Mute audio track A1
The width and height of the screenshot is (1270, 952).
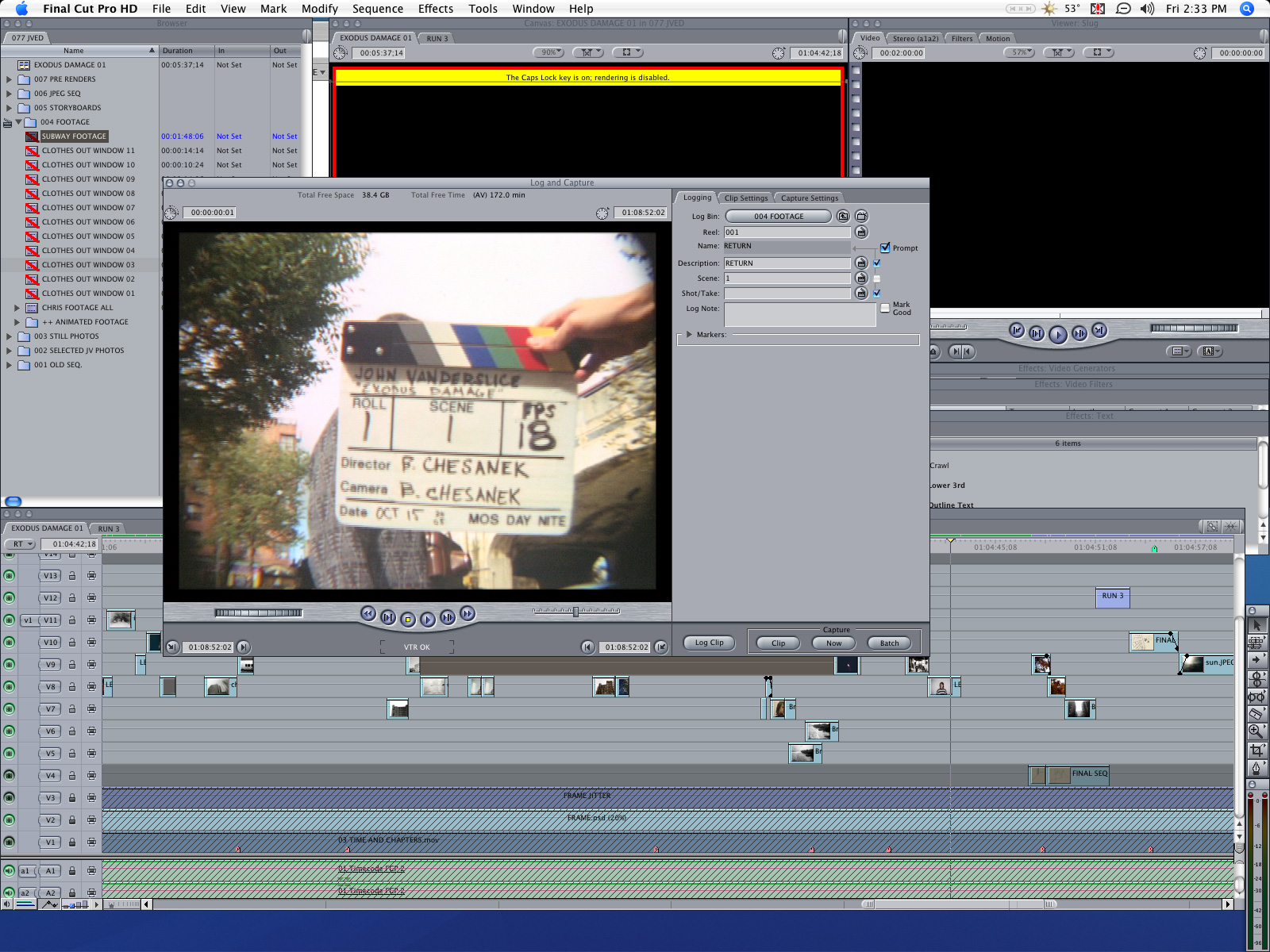point(10,871)
